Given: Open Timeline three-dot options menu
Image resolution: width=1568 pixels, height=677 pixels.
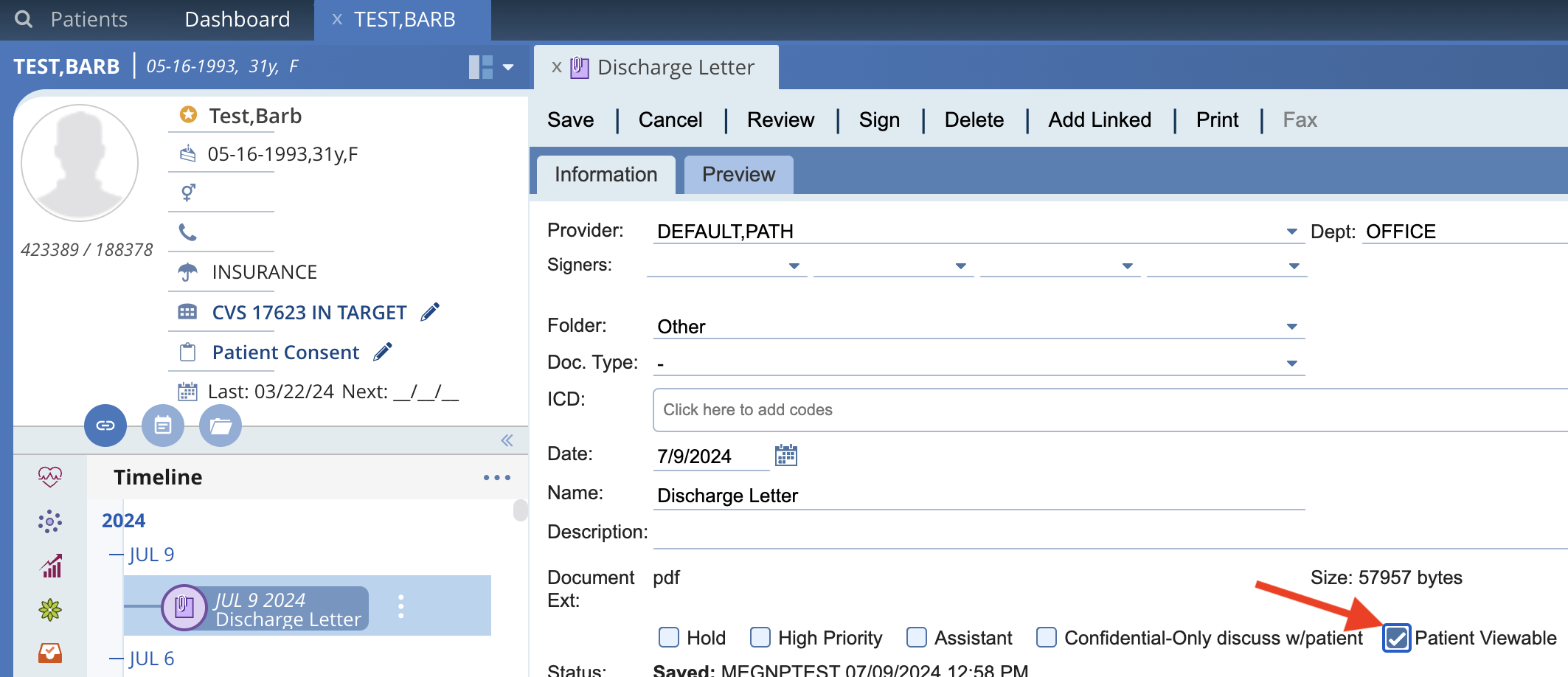Looking at the screenshot, I should click(x=497, y=478).
